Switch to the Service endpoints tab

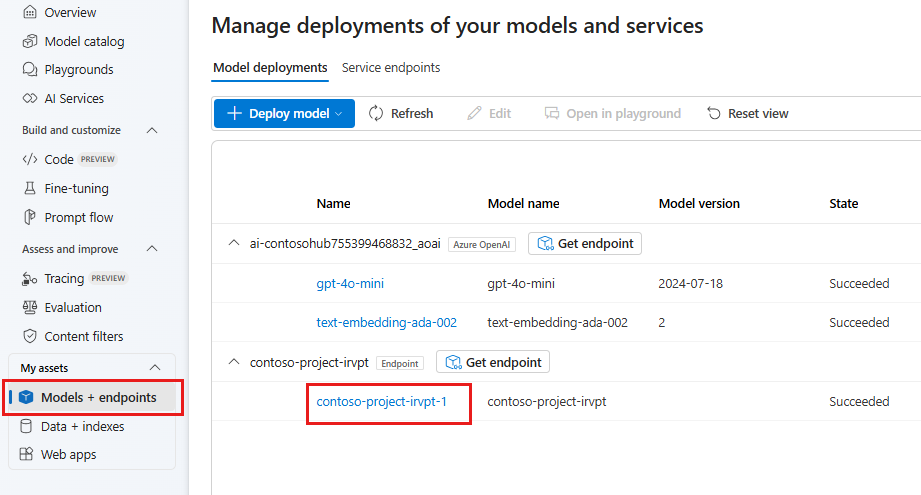[391, 68]
